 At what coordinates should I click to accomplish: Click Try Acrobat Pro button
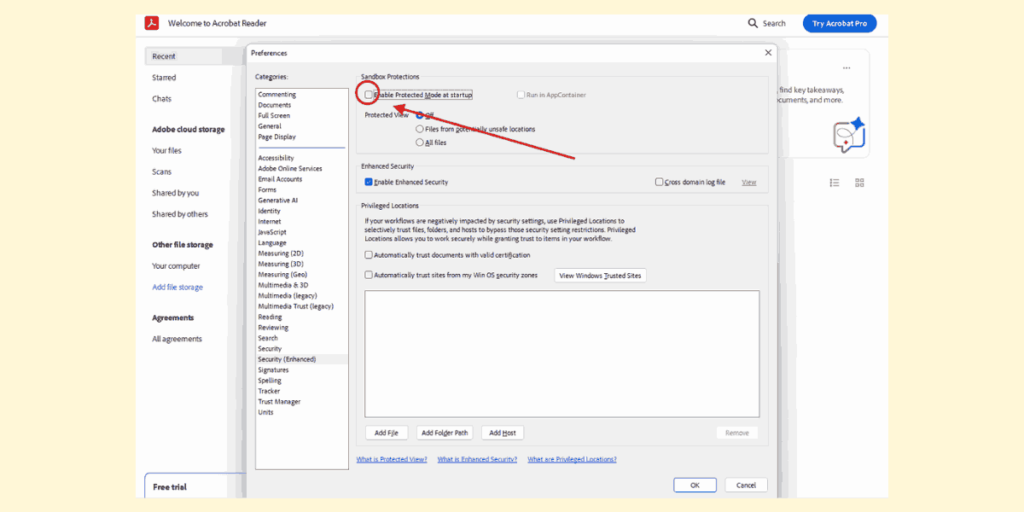[839, 24]
